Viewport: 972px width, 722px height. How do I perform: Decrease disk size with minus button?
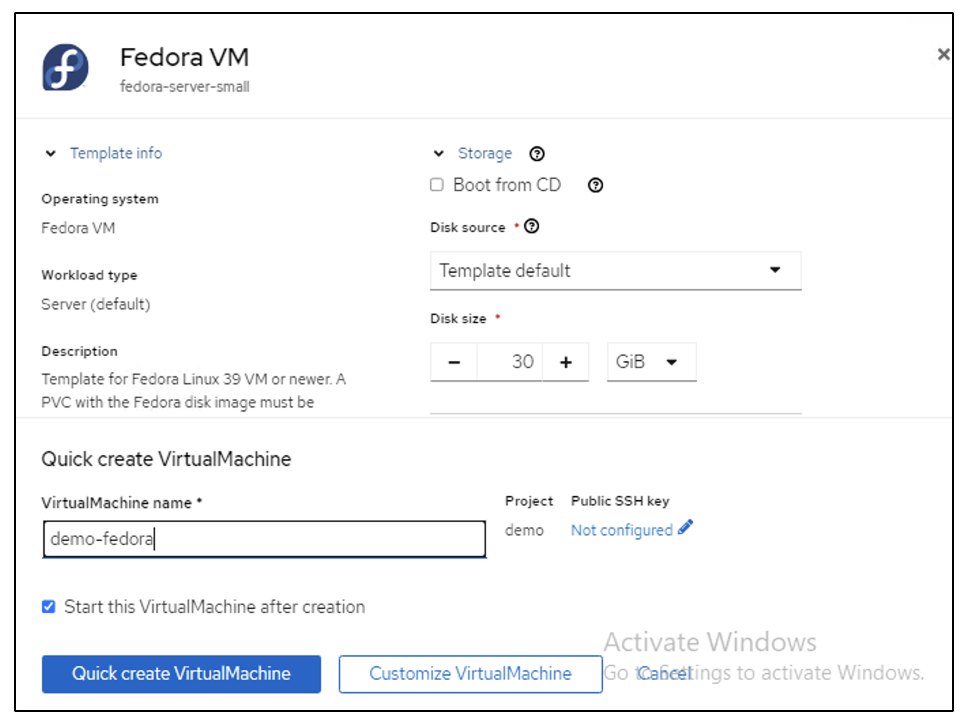(x=454, y=362)
